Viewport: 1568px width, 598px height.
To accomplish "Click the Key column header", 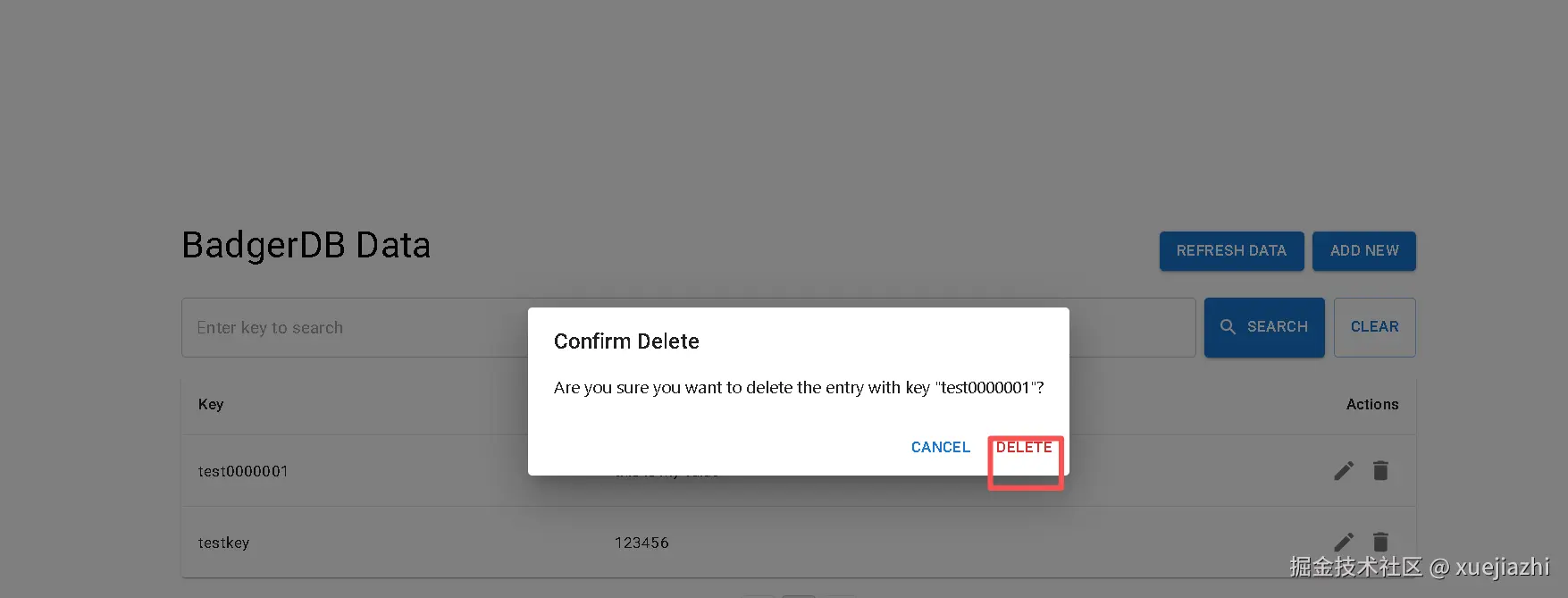I will pos(211,404).
